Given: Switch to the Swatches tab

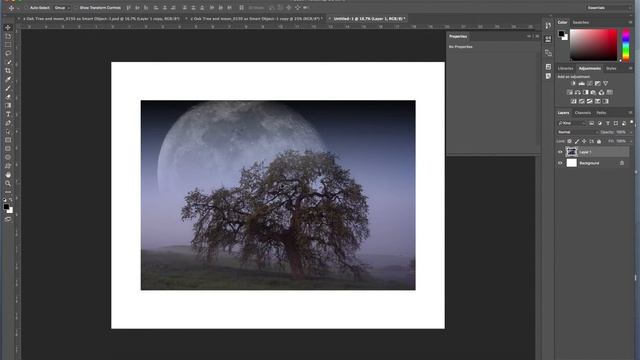Looking at the screenshot, I should 580,22.
